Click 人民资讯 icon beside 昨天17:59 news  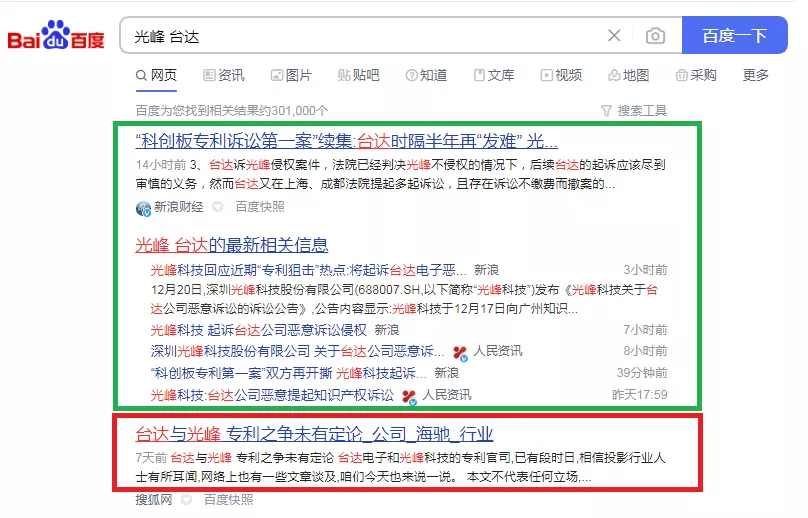[409, 397]
